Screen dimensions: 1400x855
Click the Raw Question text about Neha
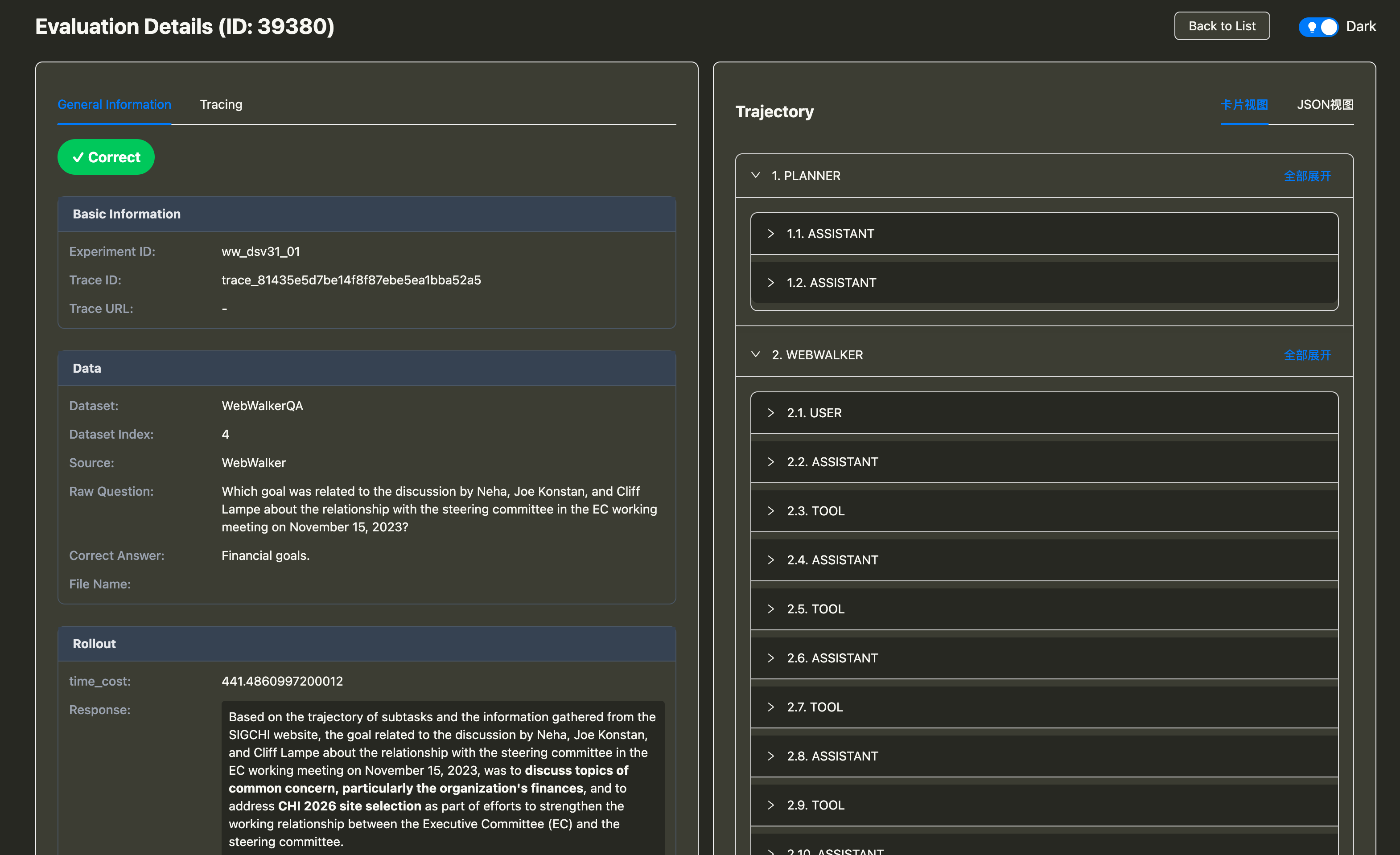tap(439, 509)
